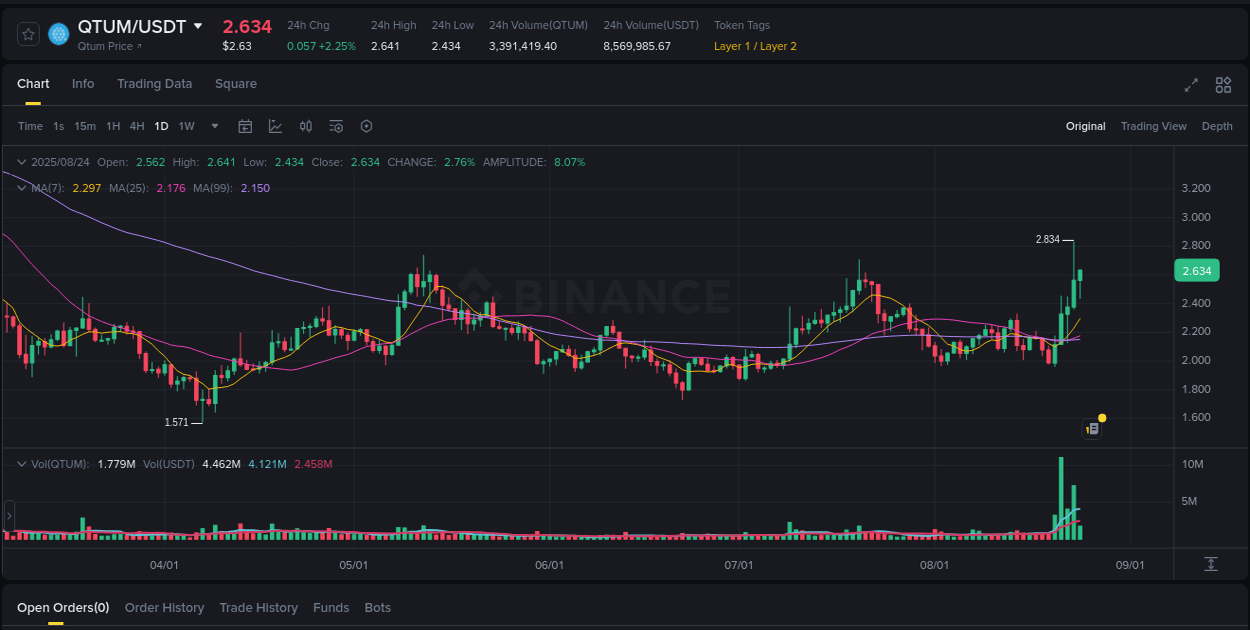Open the grid layout icon top right
Viewport: 1250px width, 630px height.
pyautogui.click(x=1223, y=86)
